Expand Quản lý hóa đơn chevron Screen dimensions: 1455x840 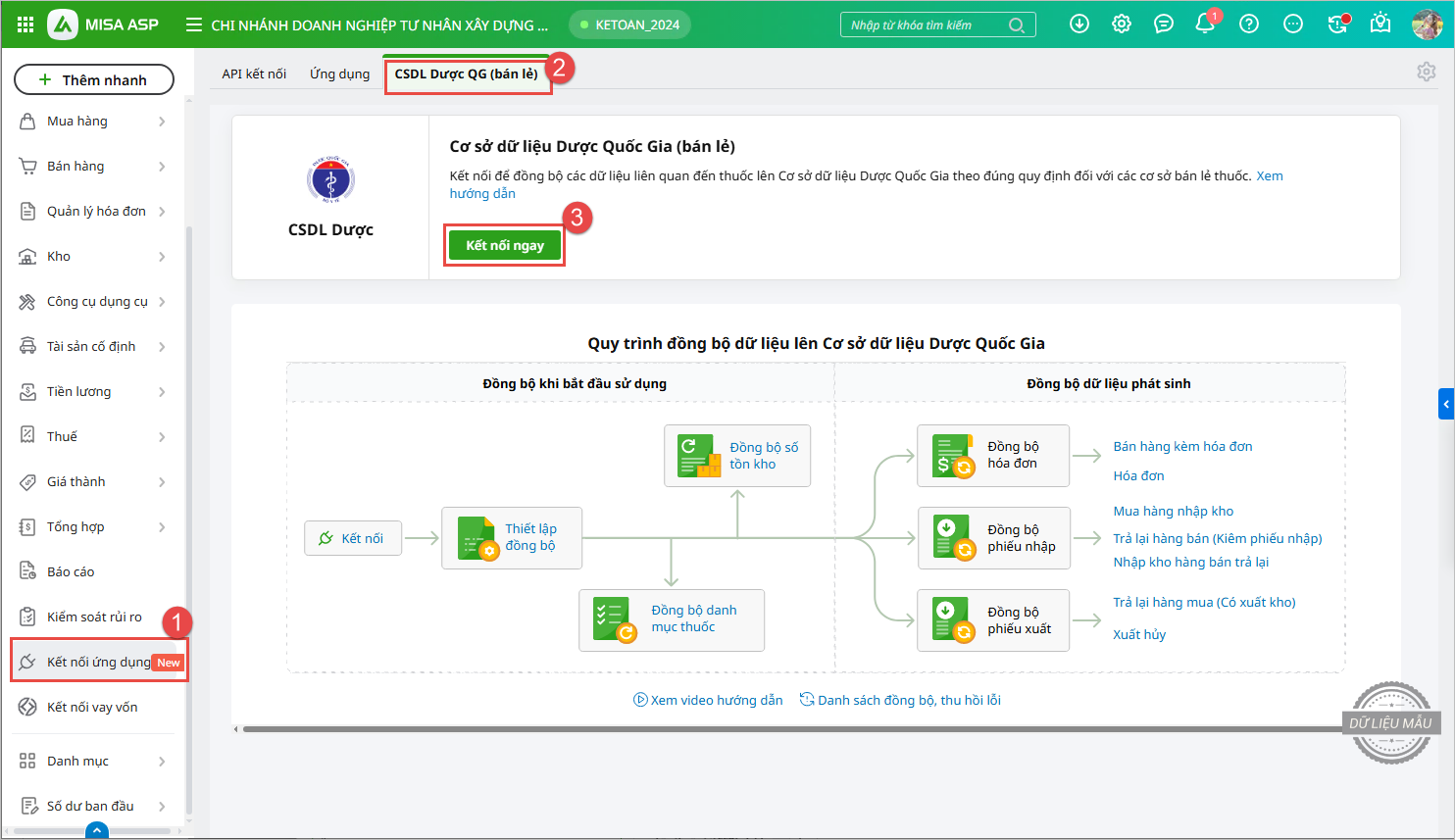pos(162,212)
